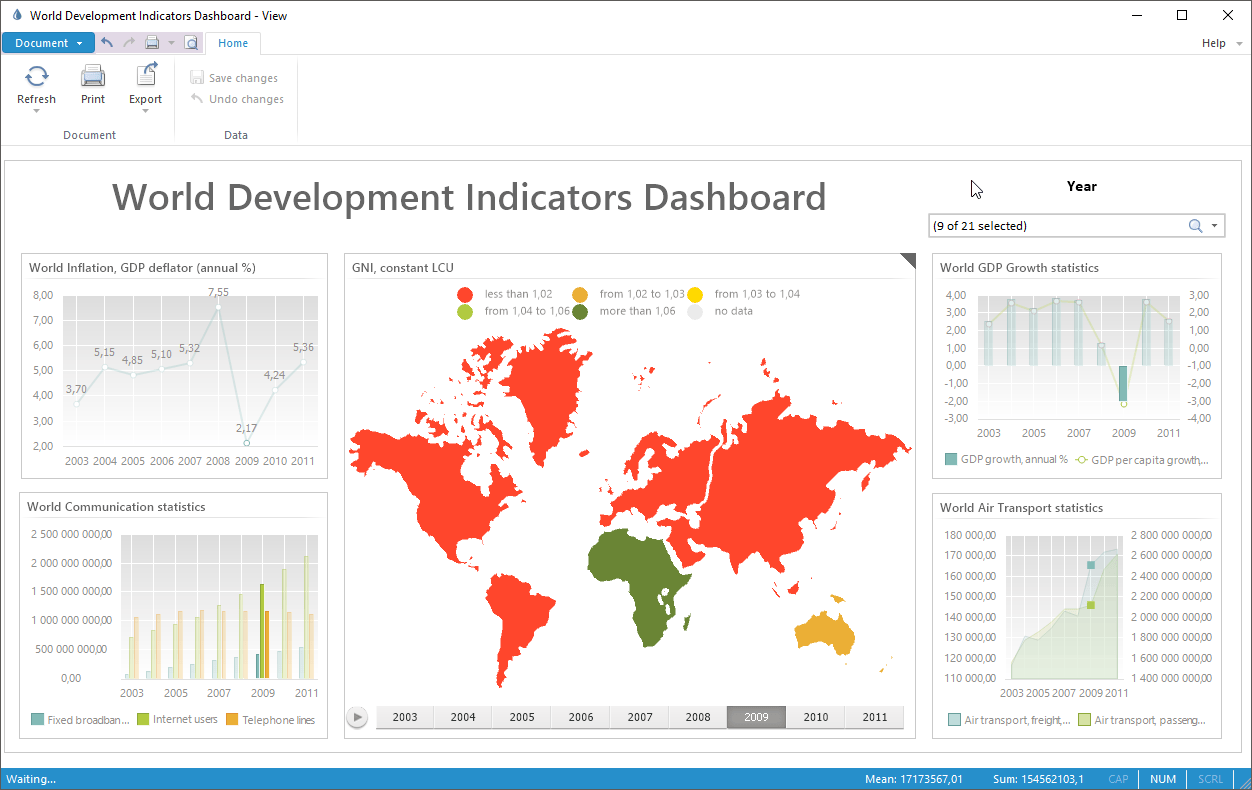Toggle the GDP growth, annual % legend
1252x790 pixels.
tap(1006, 460)
